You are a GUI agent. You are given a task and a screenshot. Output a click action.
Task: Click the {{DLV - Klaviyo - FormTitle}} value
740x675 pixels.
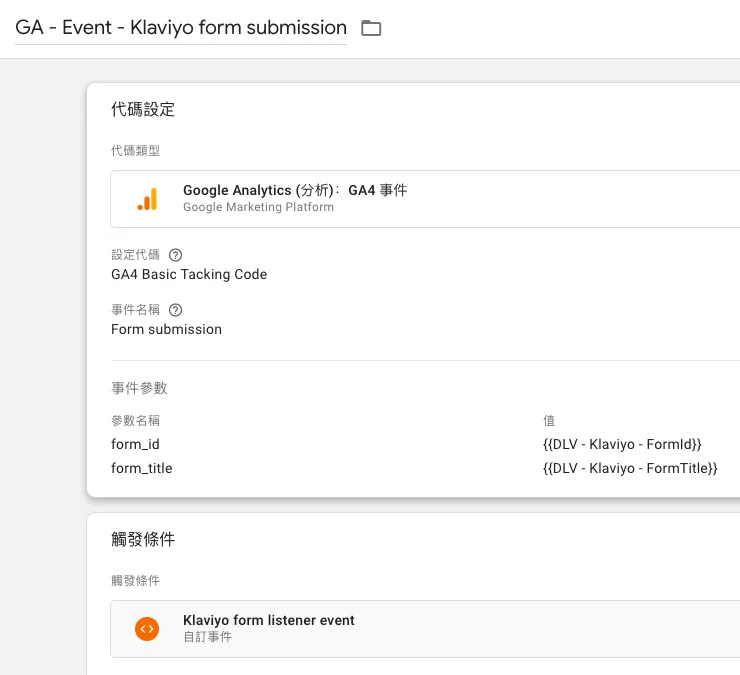[630, 468]
